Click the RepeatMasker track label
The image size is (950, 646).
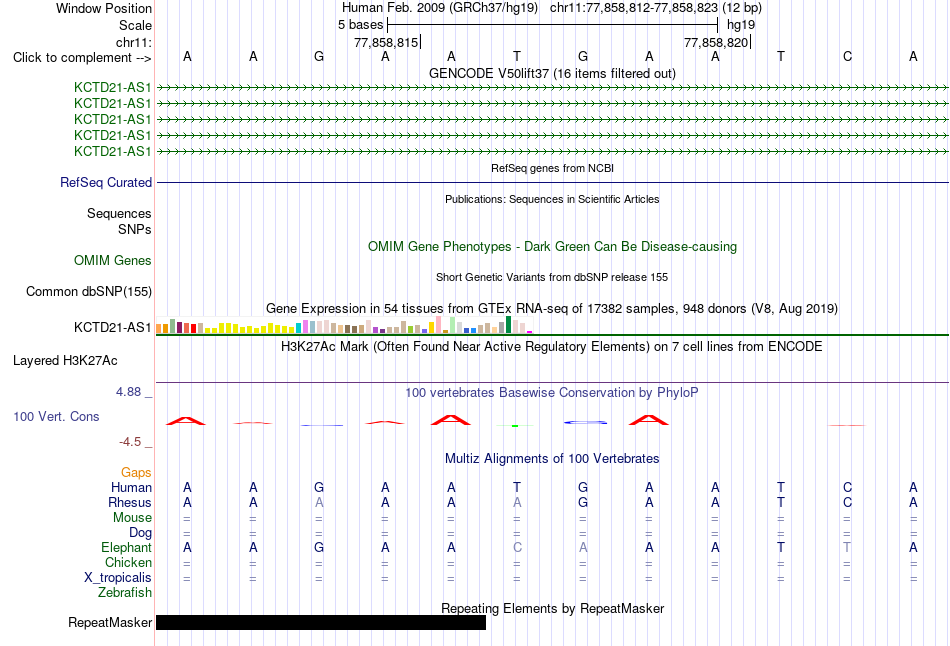110,622
